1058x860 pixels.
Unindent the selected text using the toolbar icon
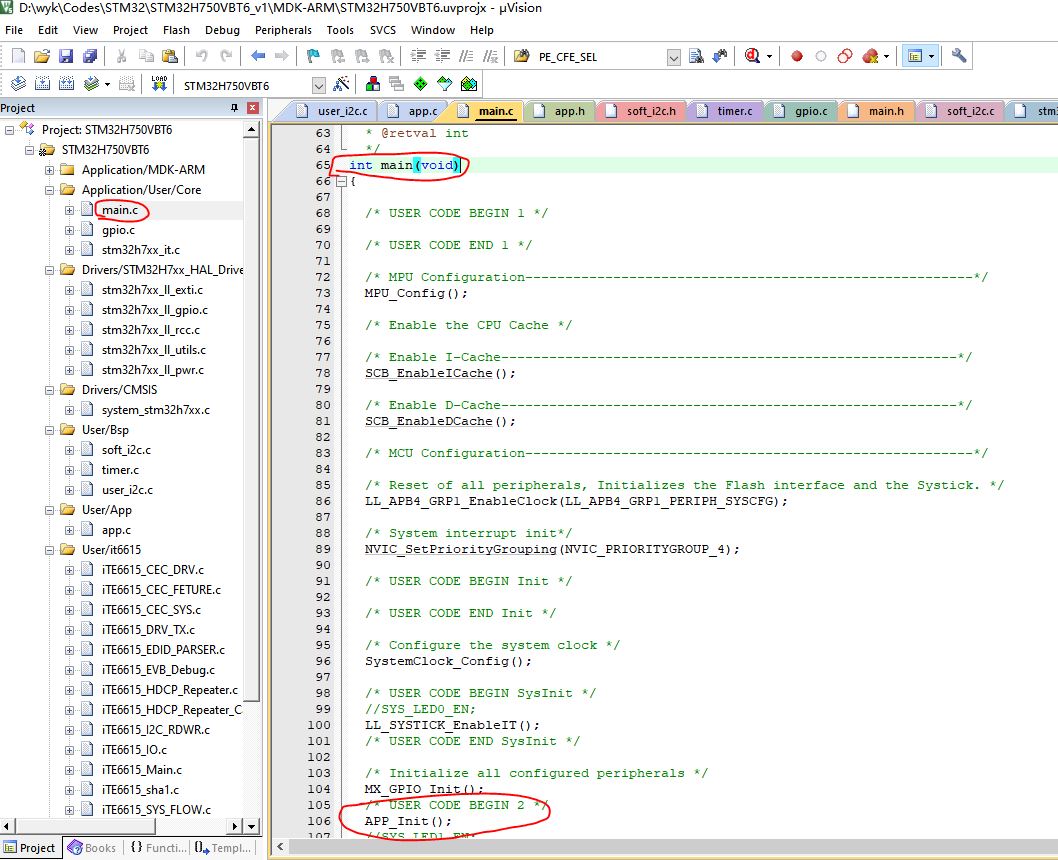pyautogui.click(x=443, y=57)
